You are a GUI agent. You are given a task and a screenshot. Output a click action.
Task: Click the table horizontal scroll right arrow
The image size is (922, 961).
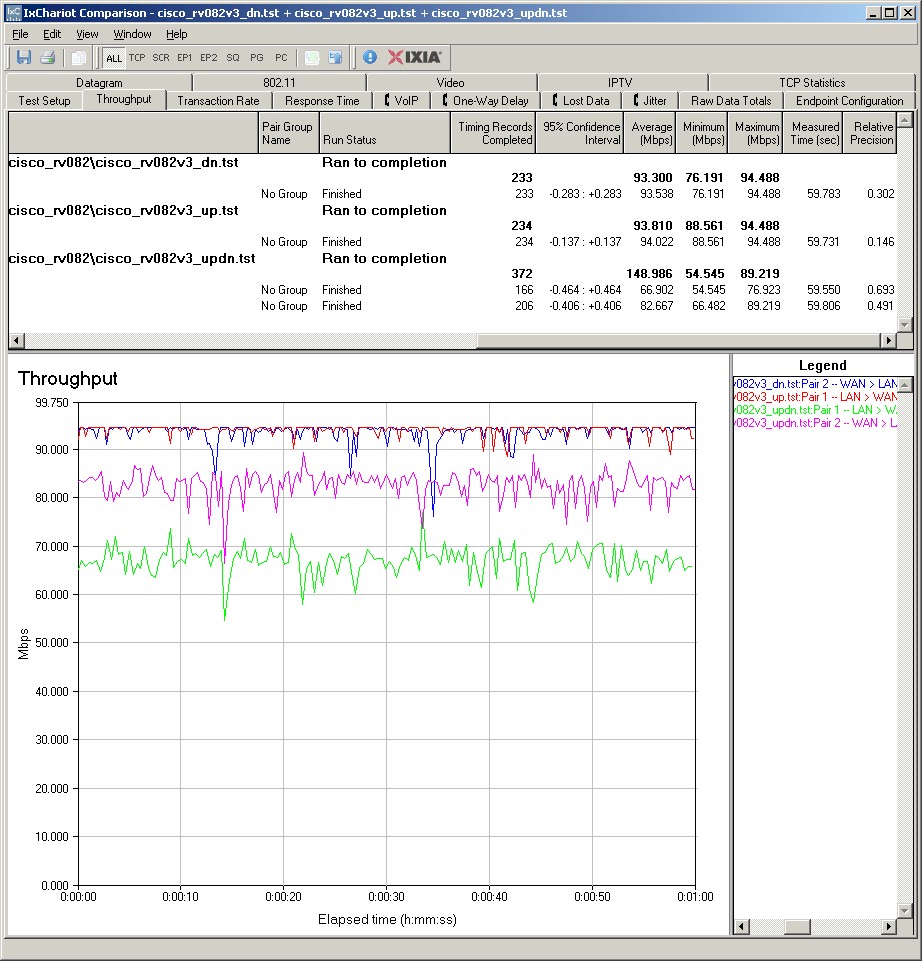tap(888, 340)
